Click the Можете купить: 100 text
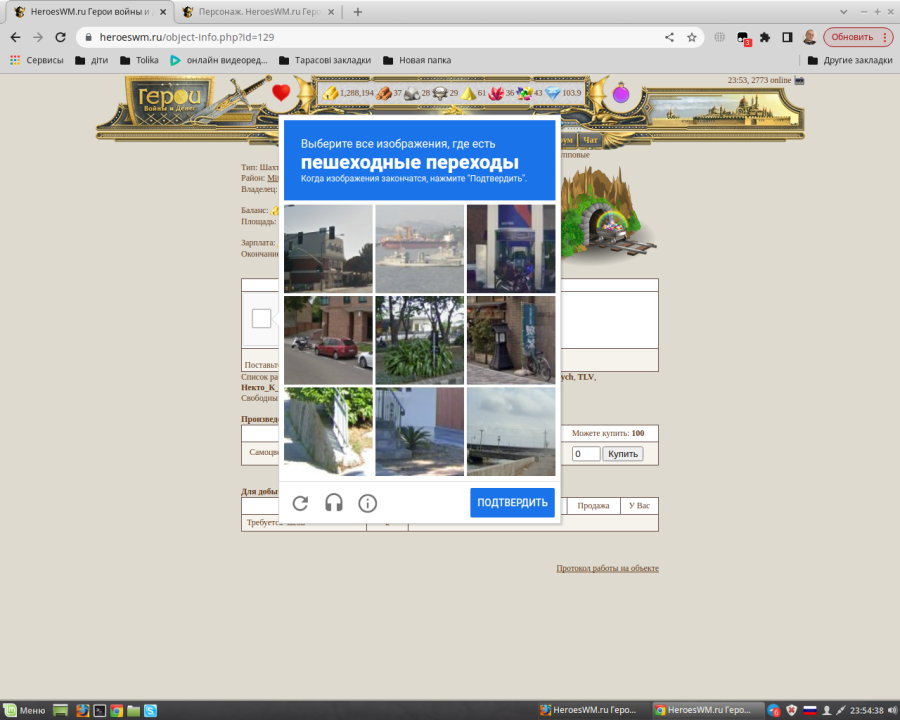900x720 pixels. 608,433
